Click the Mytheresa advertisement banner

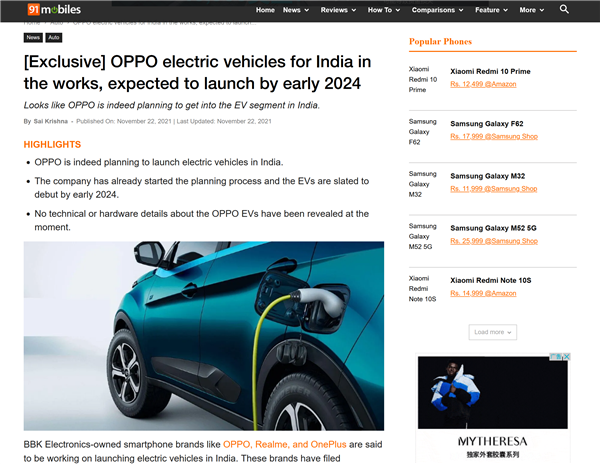[492, 405]
